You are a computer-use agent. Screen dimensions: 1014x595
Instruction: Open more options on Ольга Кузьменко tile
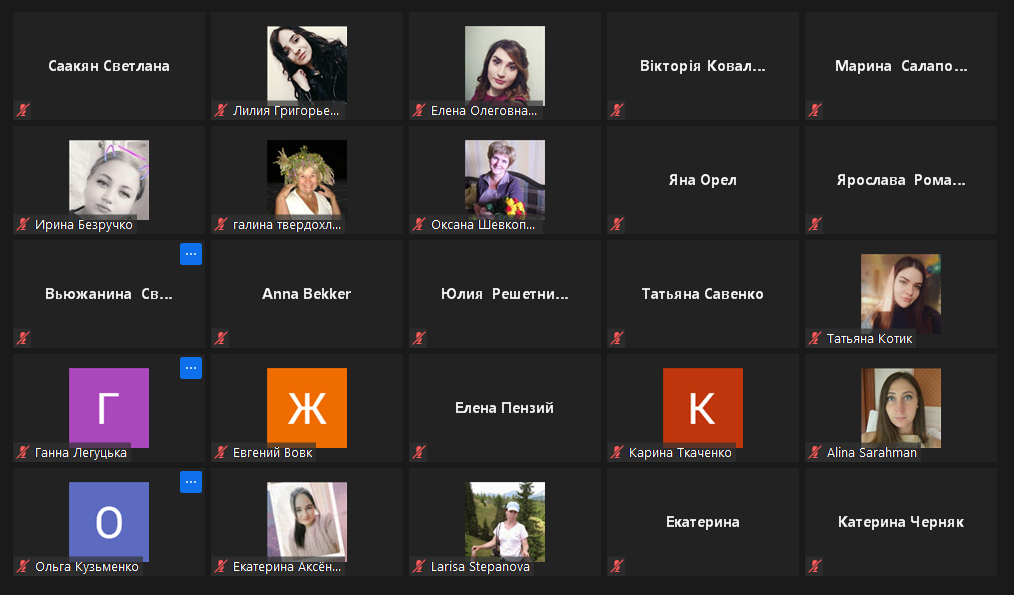[191, 482]
